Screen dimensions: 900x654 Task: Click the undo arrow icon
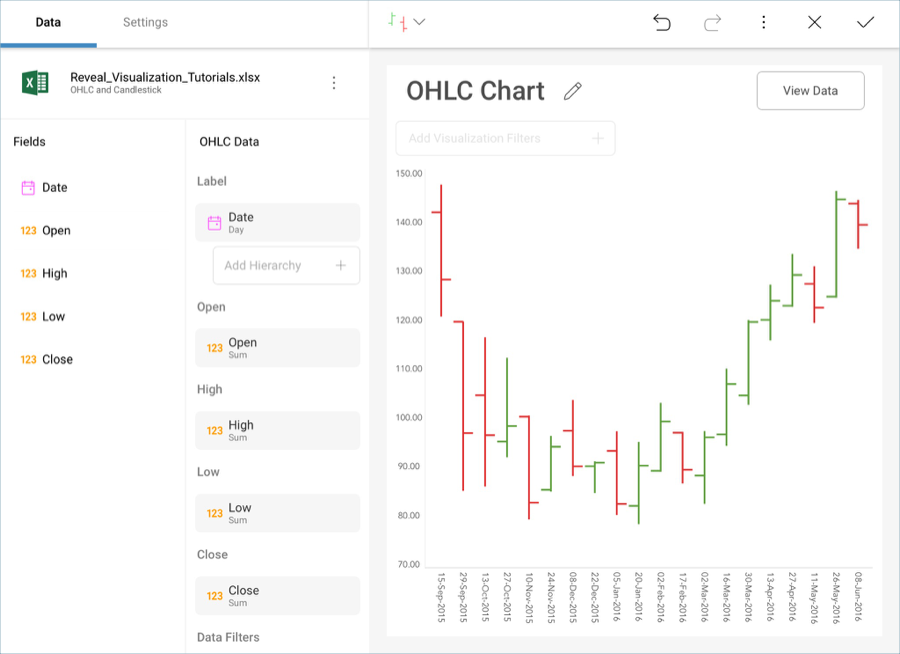pyautogui.click(x=661, y=22)
